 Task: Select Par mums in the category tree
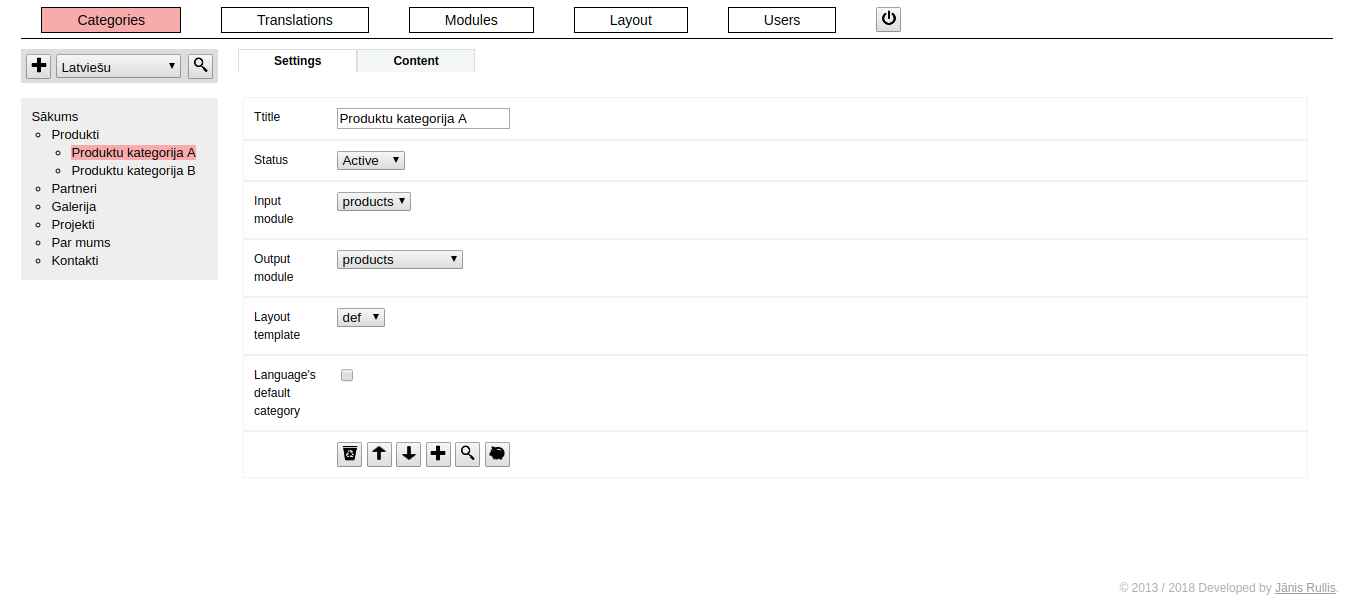(81, 242)
